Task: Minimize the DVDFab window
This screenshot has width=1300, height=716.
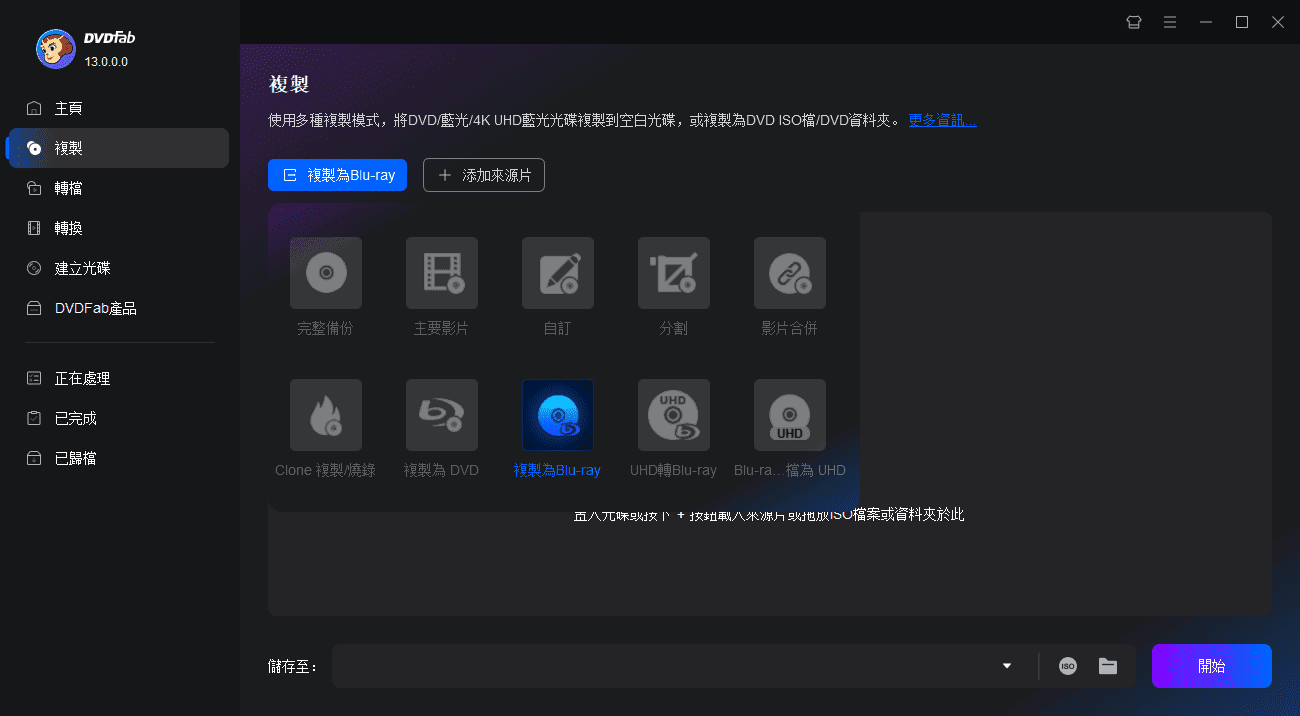Action: click(x=1206, y=22)
